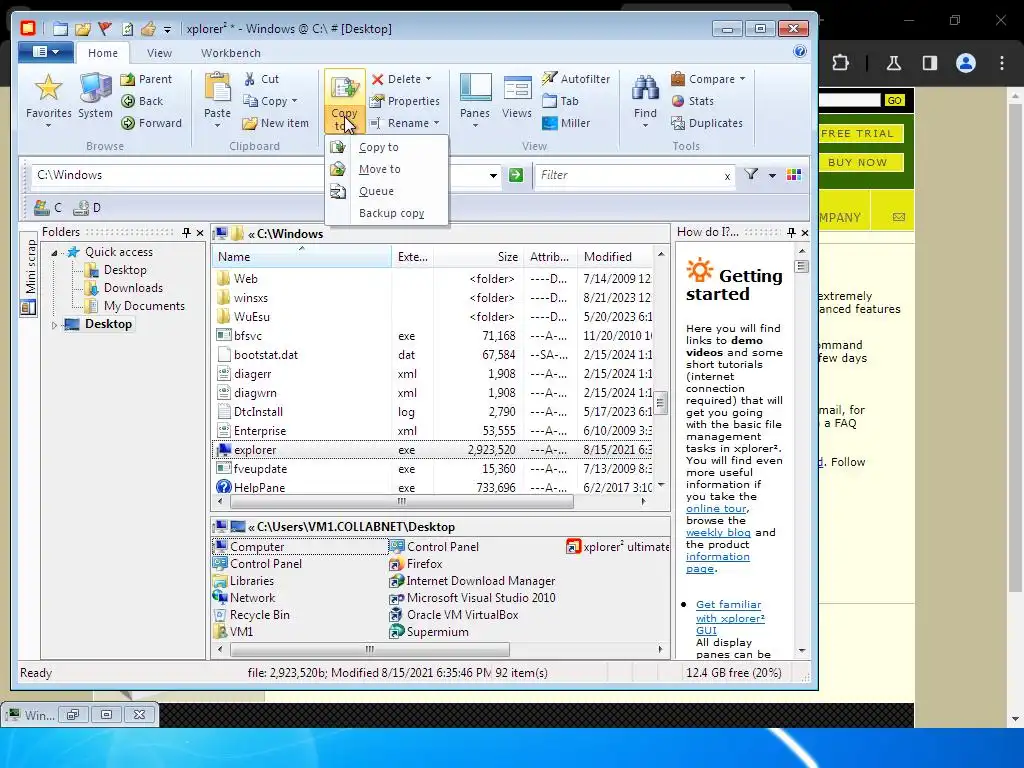Image resolution: width=1024 pixels, height=768 pixels.
Task: Expand the Delete dropdown arrow
Action: pos(428,79)
